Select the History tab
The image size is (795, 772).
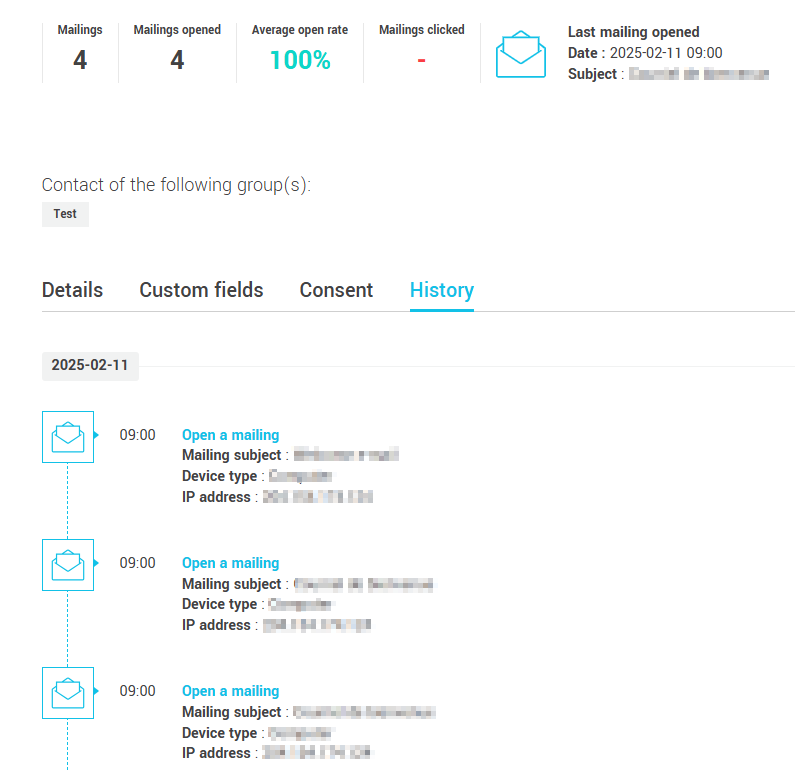(442, 290)
